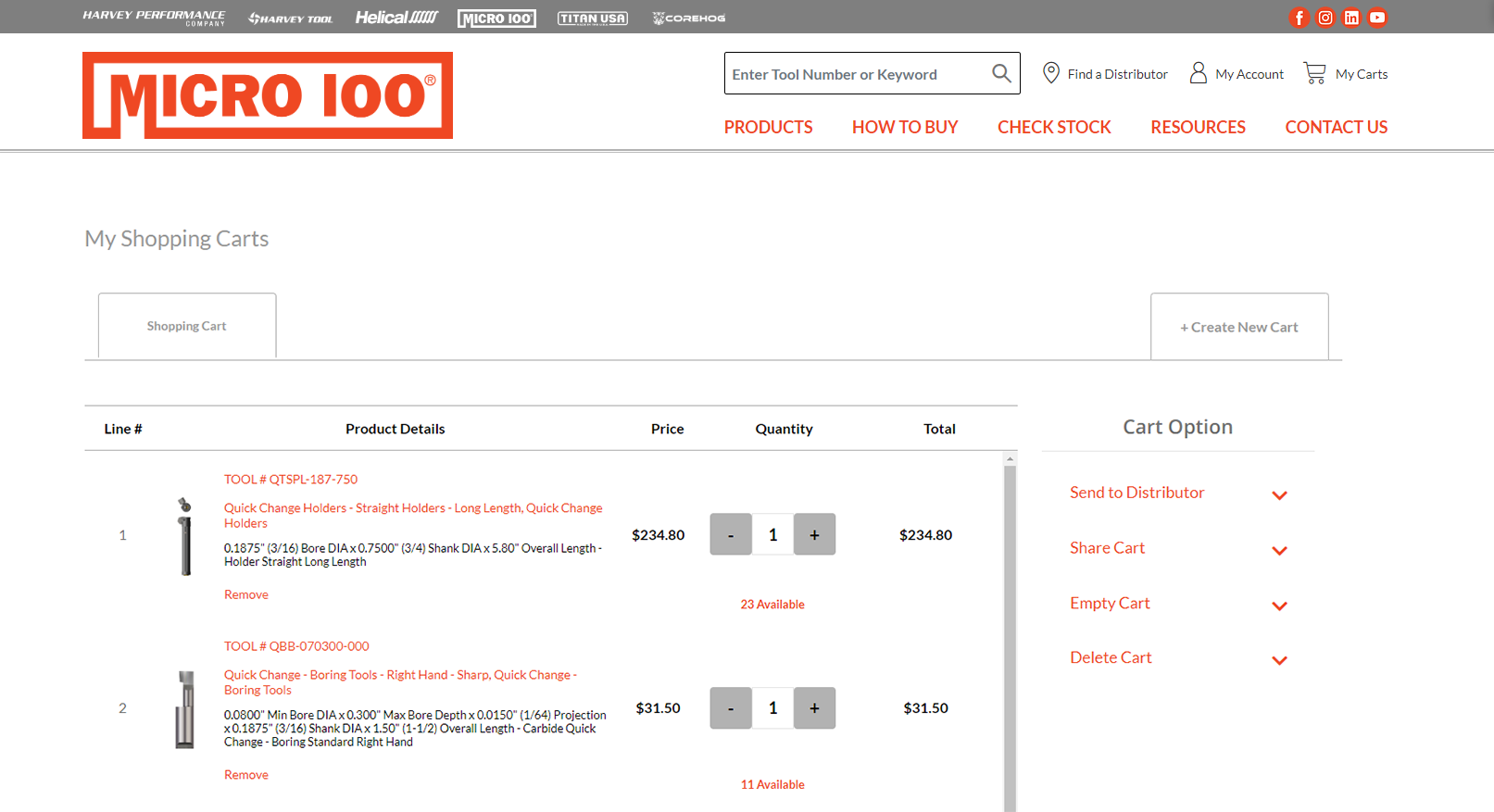
Task: Click the QBB-070300-000 boring tool thumbnail
Action: coord(185,710)
